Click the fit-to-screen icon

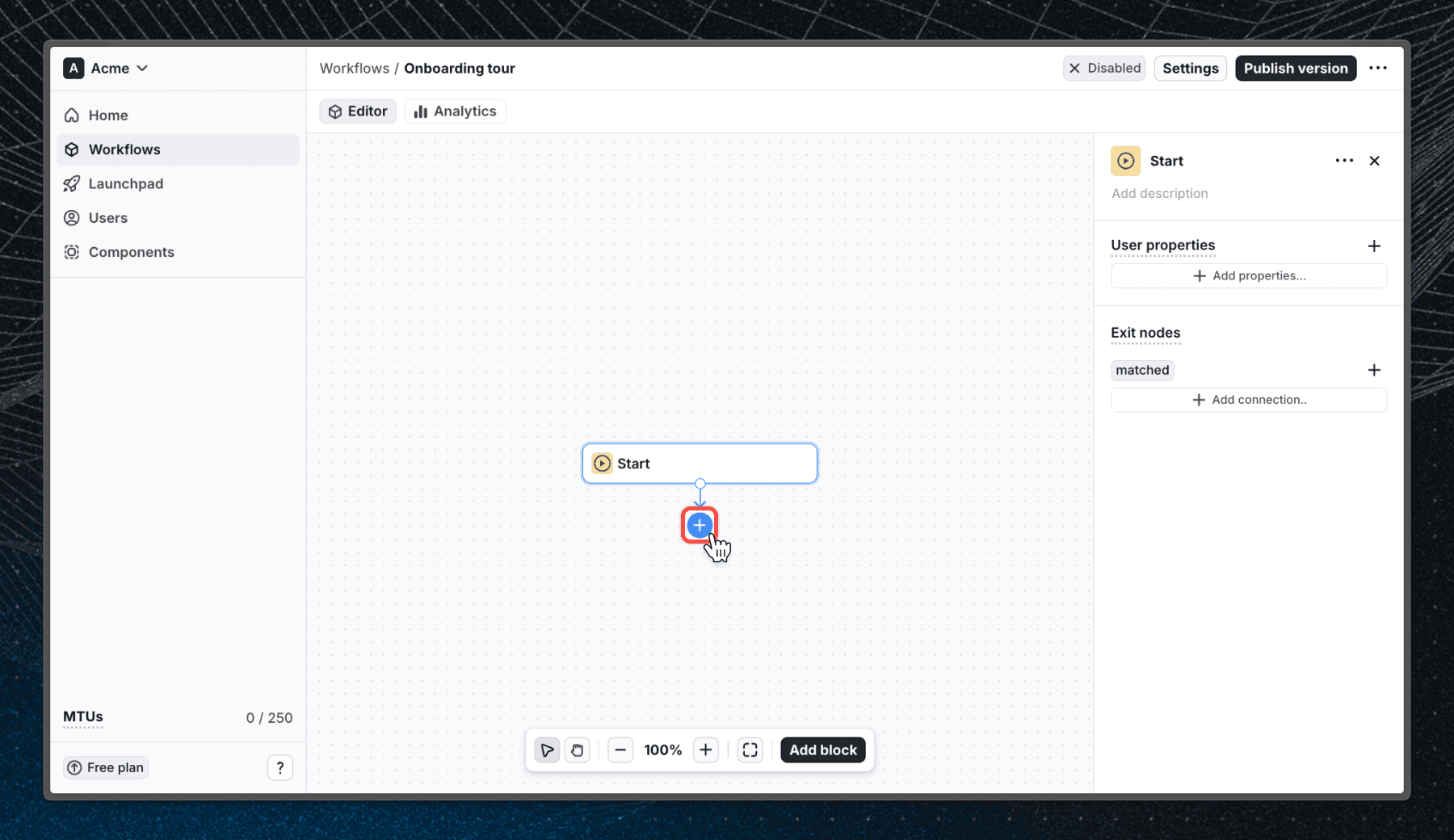coord(750,750)
